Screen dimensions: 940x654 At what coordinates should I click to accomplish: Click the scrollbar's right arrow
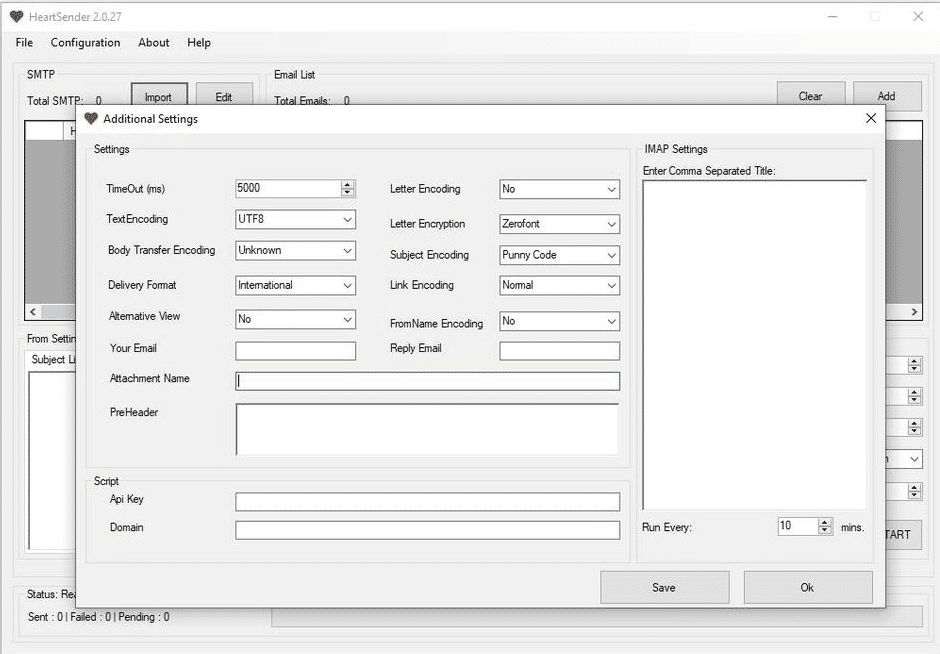915,312
